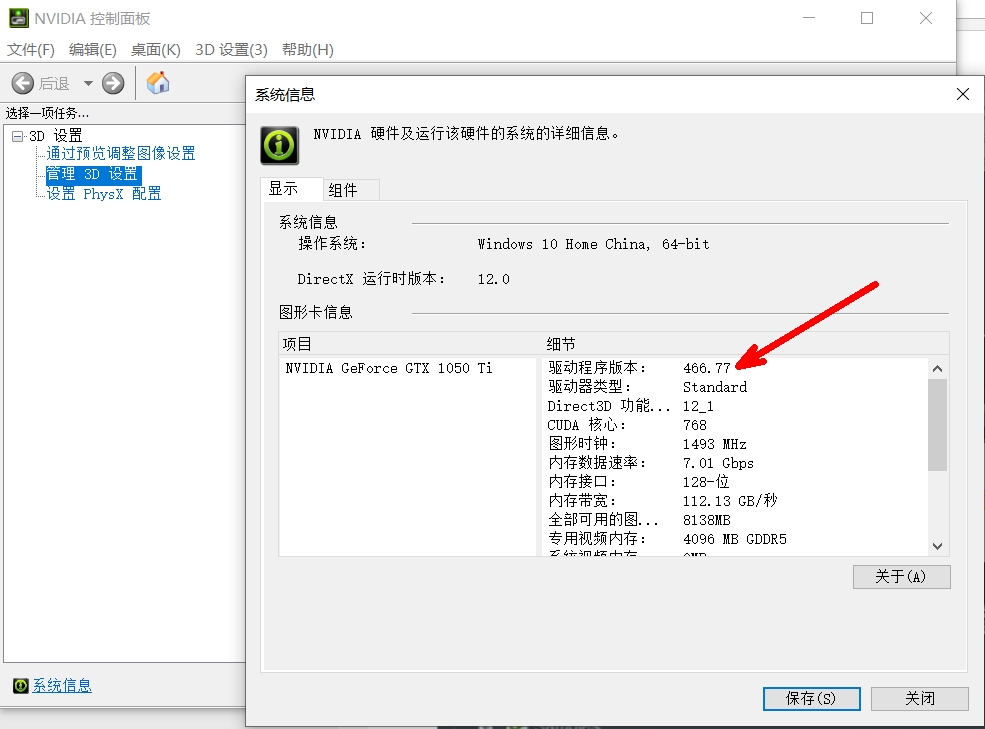Close the NVIDIA 控制面板 main window
The image size is (985, 729).
point(926,18)
